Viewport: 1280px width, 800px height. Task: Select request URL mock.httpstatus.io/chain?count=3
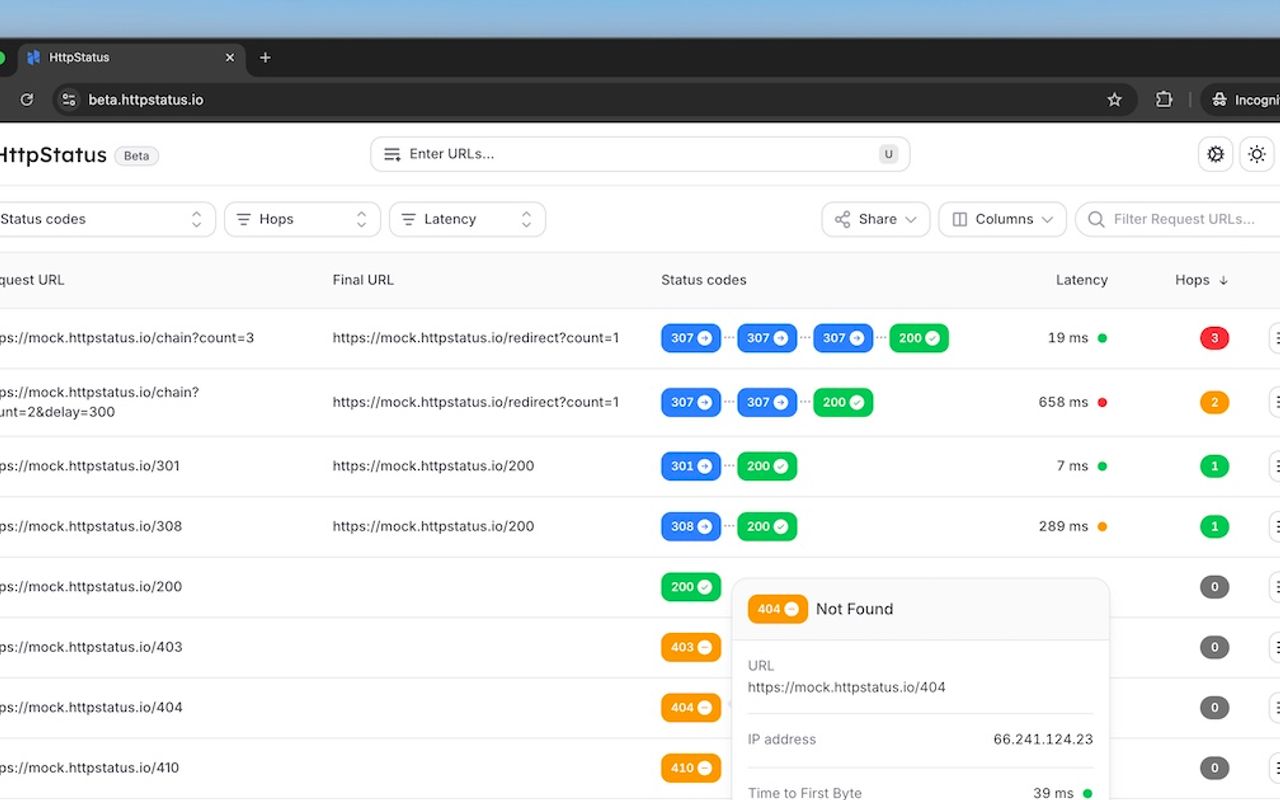point(127,338)
